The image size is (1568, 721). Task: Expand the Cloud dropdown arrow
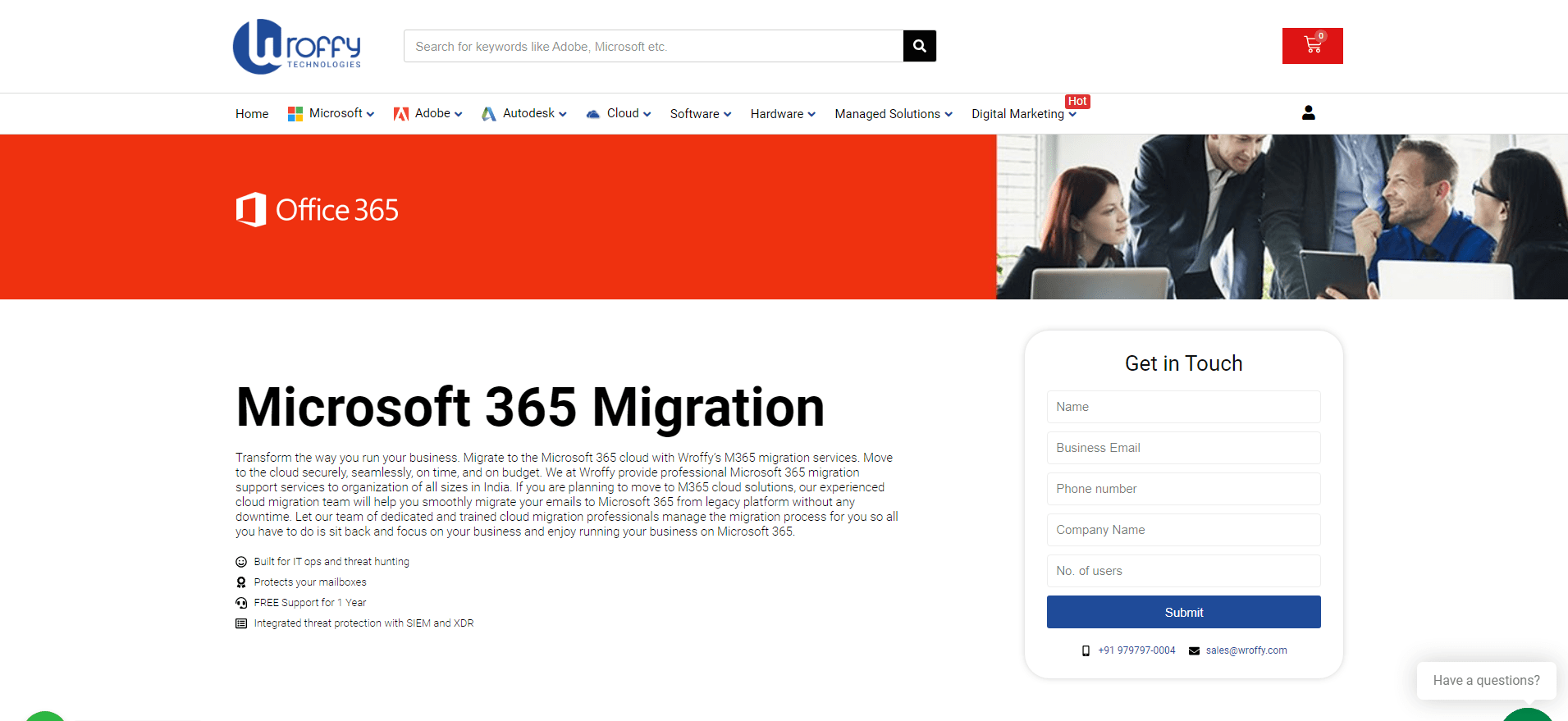point(647,114)
